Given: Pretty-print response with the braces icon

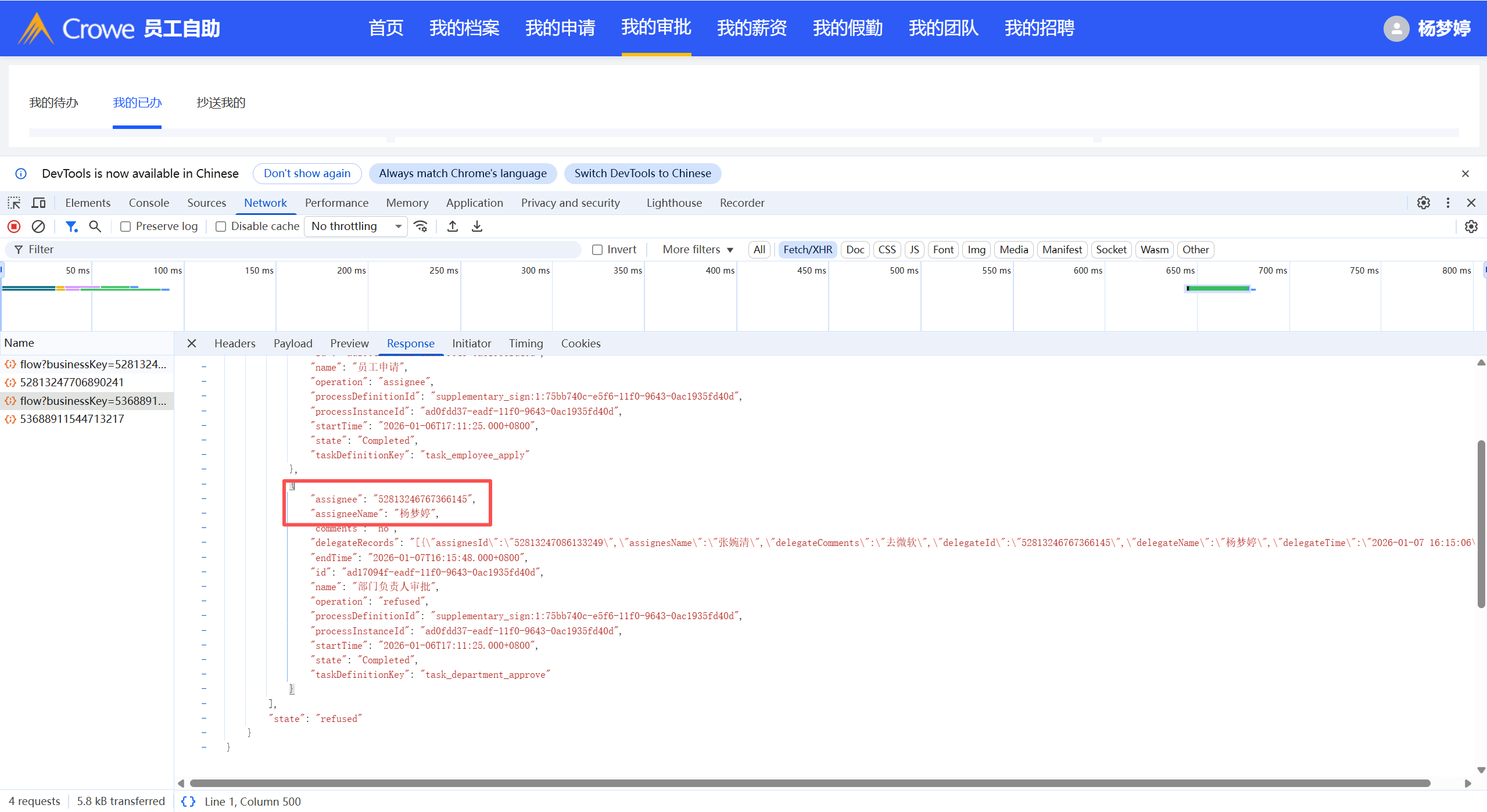Looking at the screenshot, I should pos(188,802).
